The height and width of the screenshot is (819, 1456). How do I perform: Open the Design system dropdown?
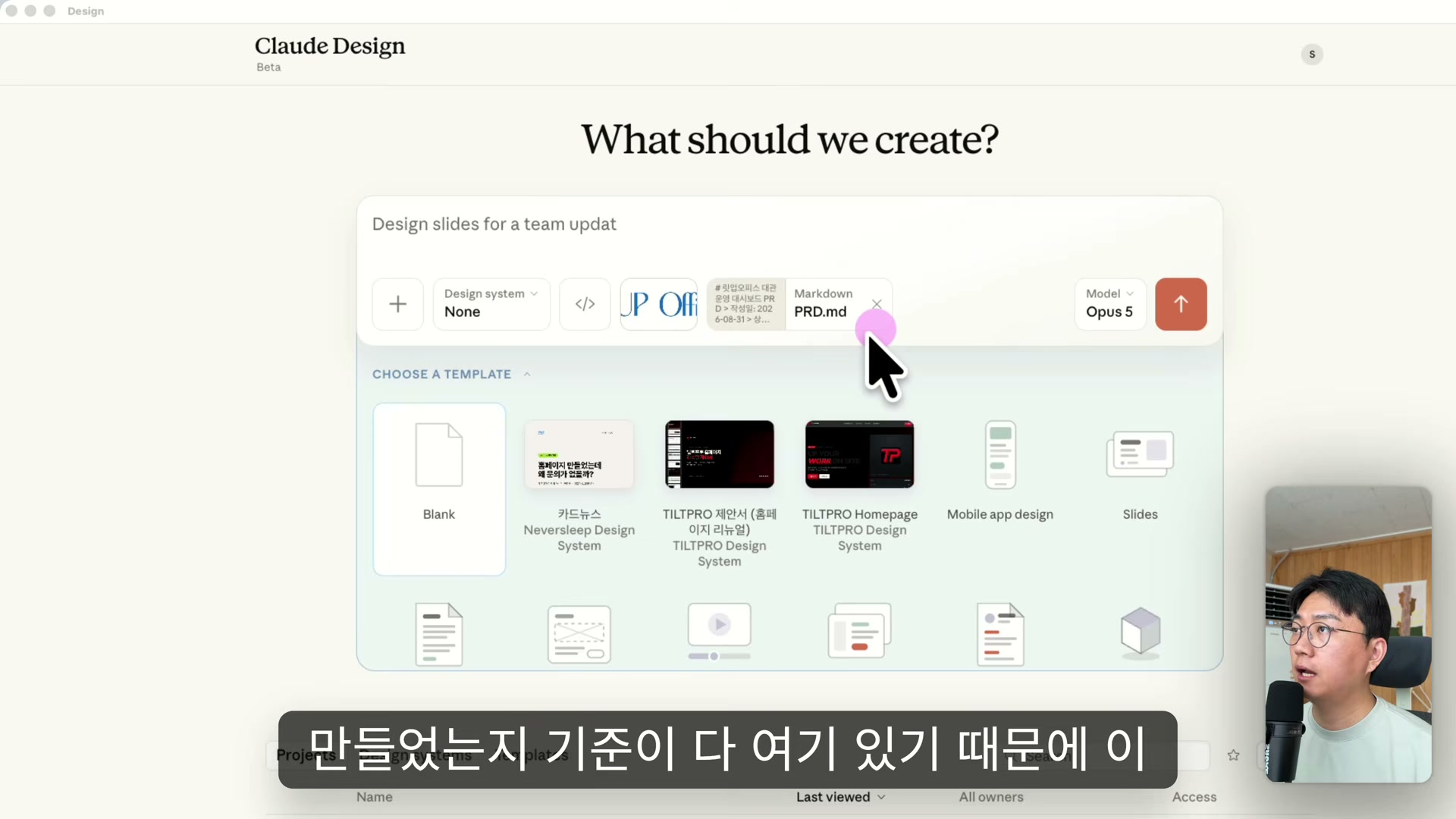click(491, 304)
